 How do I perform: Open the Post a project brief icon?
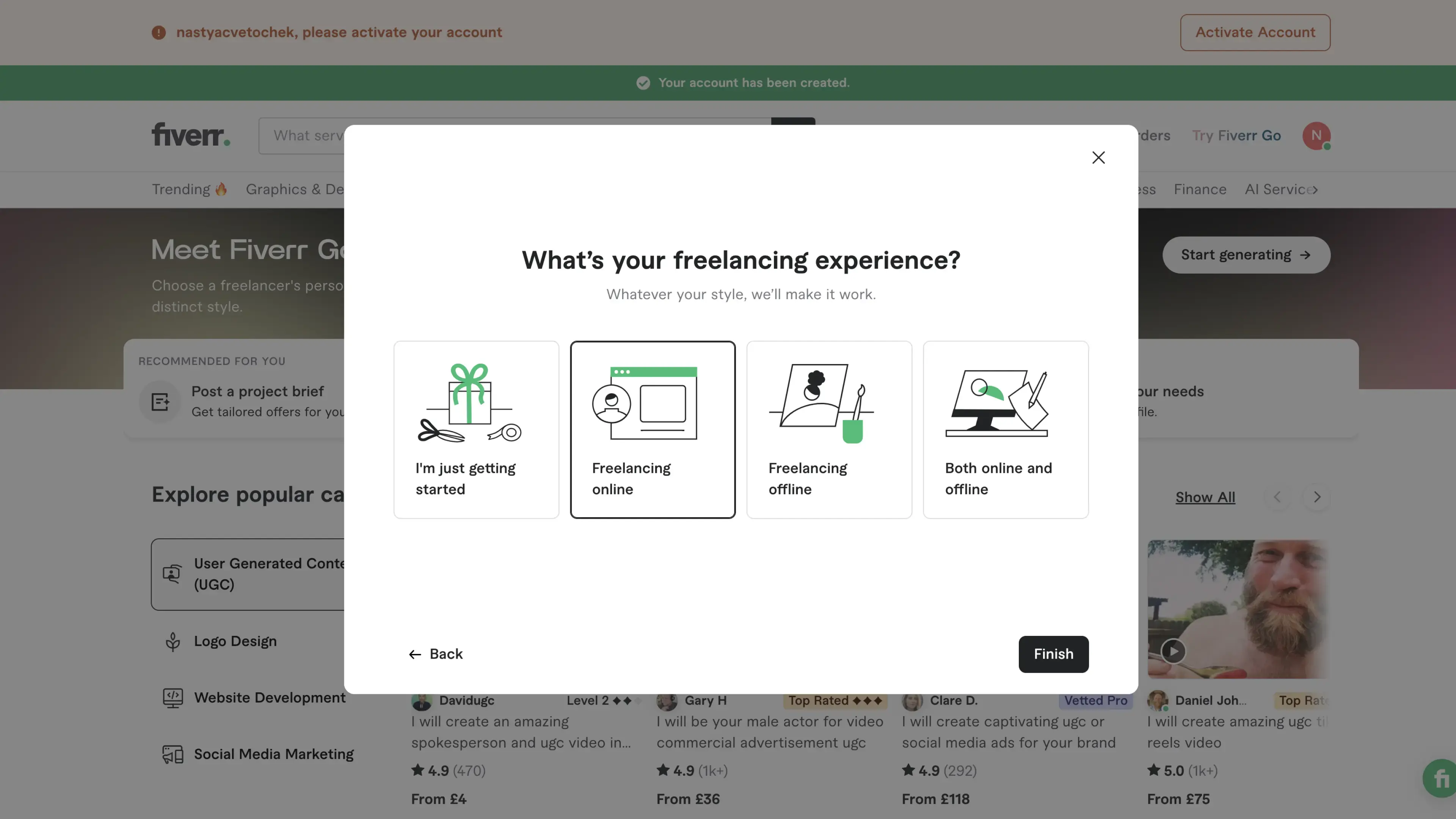[160, 402]
